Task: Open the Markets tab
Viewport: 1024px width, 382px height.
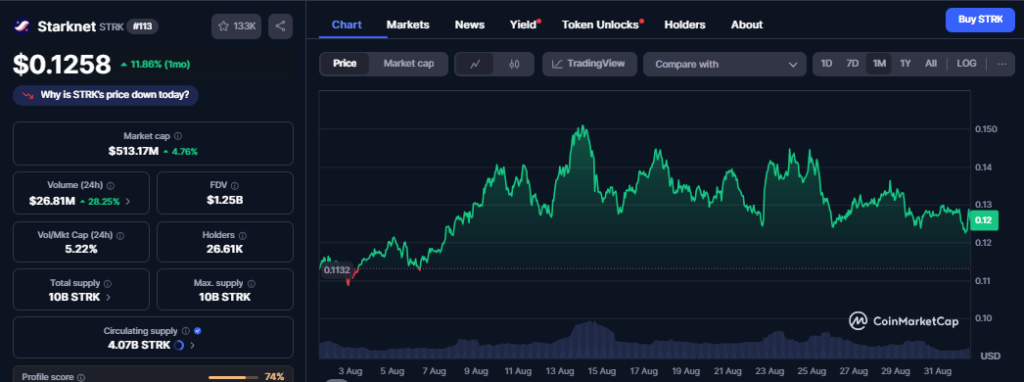Action: [408, 25]
